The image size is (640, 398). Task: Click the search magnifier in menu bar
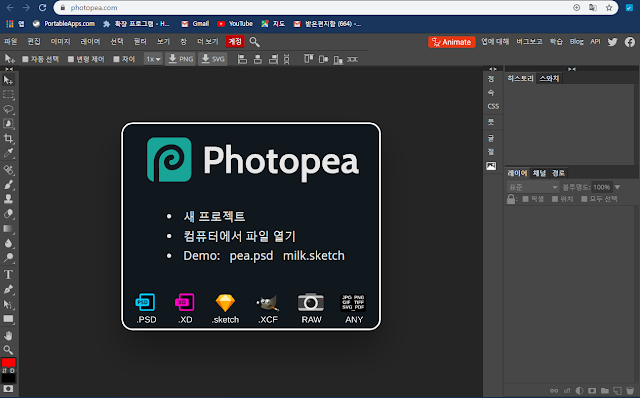(x=254, y=42)
